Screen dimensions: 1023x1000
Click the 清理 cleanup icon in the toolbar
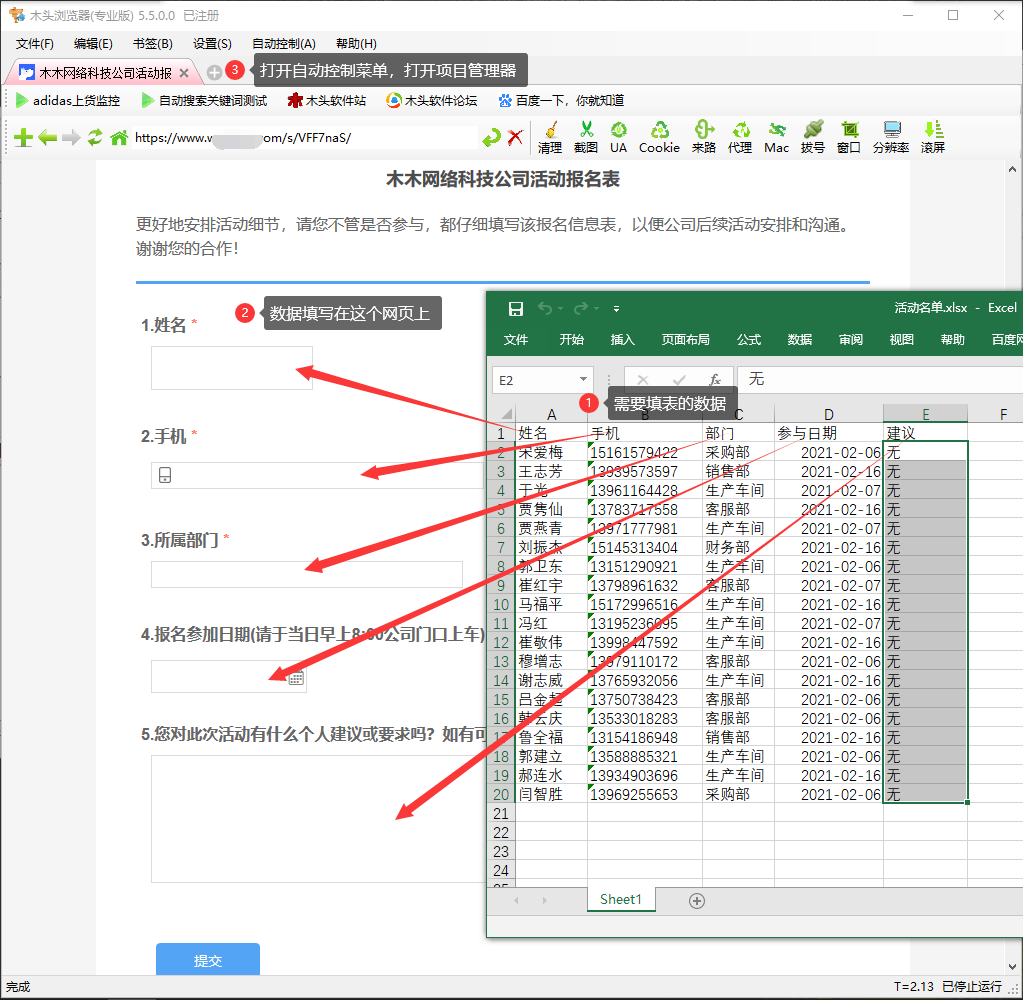coord(551,137)
